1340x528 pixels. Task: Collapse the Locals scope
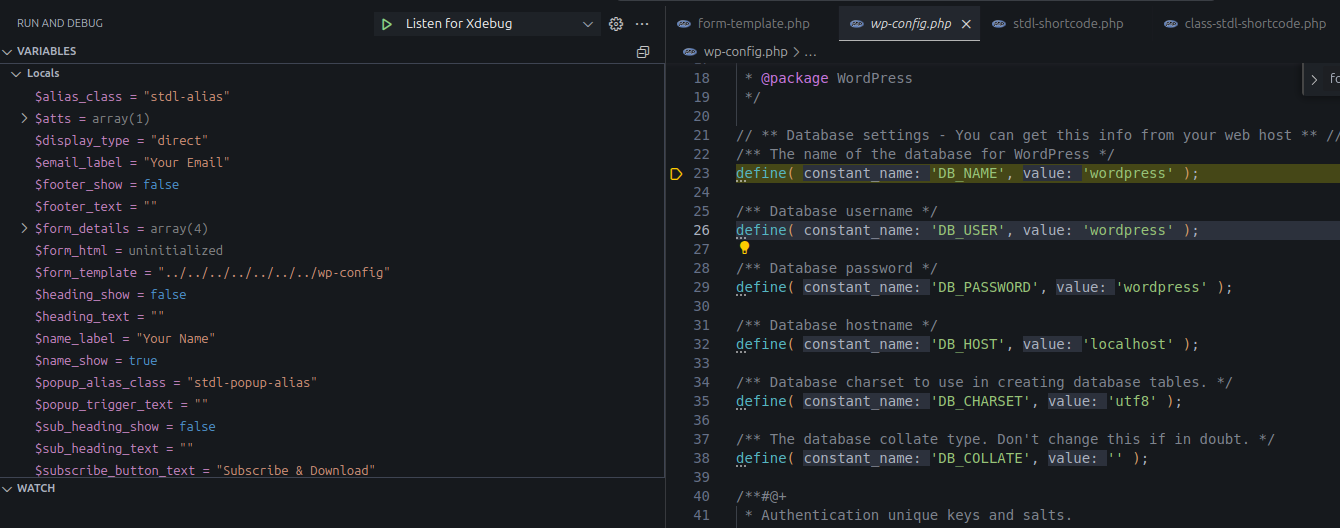pyautogui.click(x=16, y=74)
